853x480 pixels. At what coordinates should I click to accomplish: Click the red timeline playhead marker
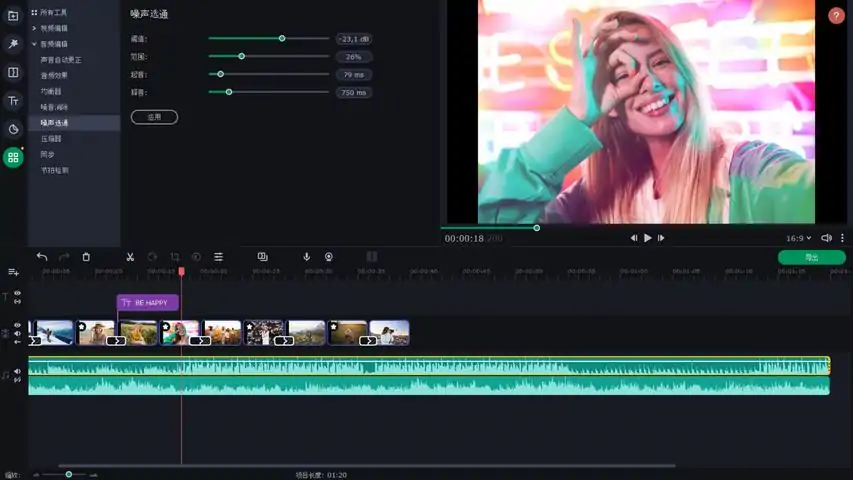click(x=182, y=271)
